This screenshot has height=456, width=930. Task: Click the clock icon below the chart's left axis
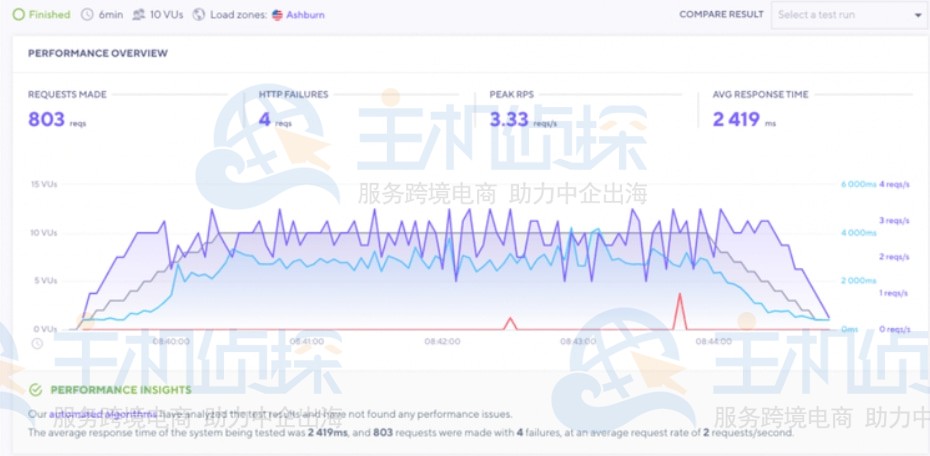coord(37,343)
